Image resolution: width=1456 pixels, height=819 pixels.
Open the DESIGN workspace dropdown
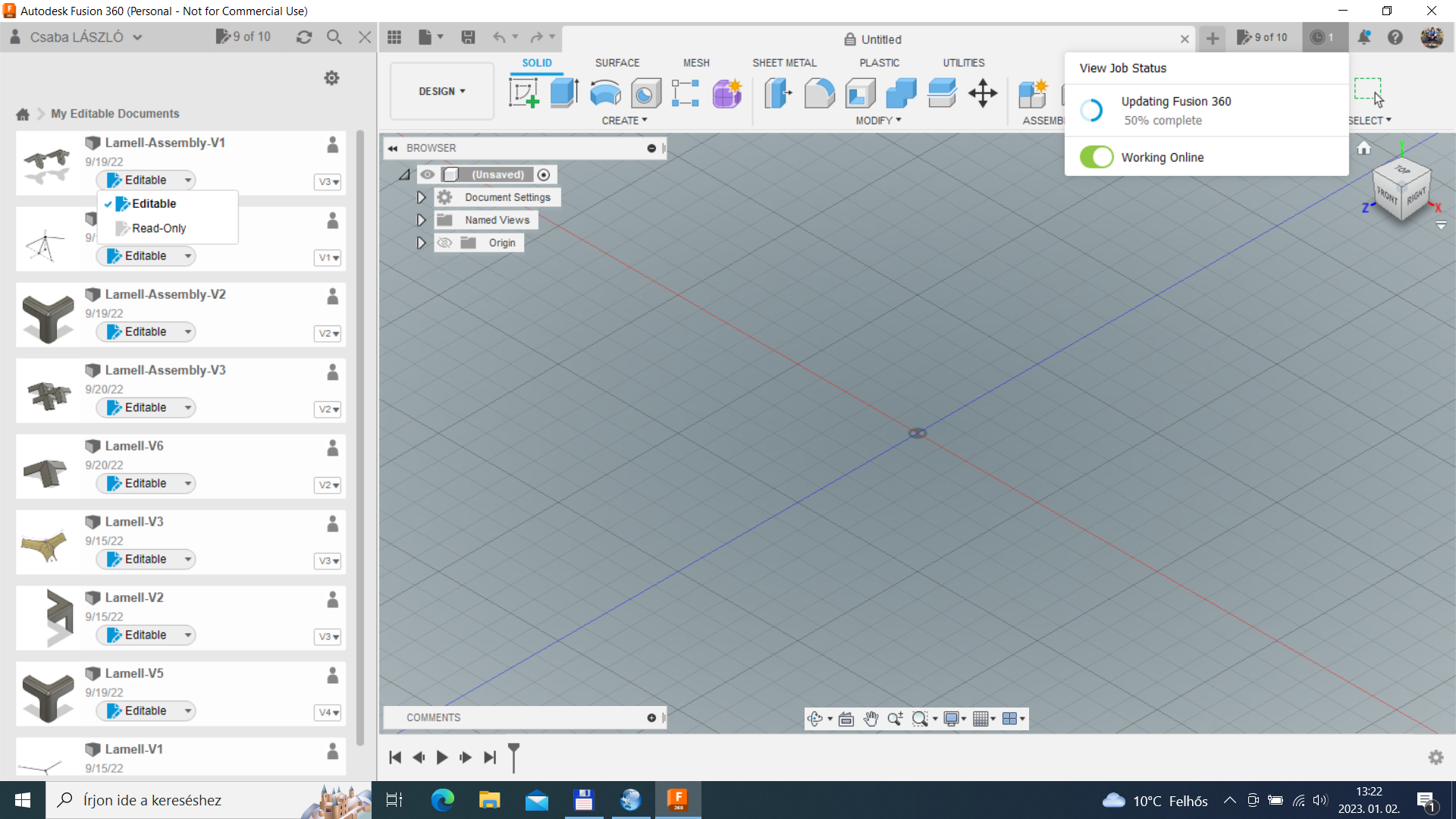coord(442,91)
